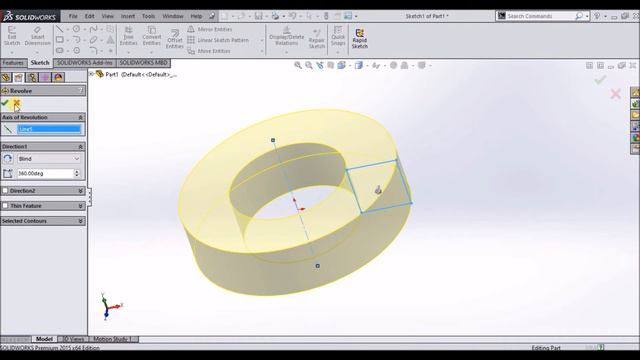Switch to the Motion Study 1 tab
640x360 pixels.
pos(112,339)
